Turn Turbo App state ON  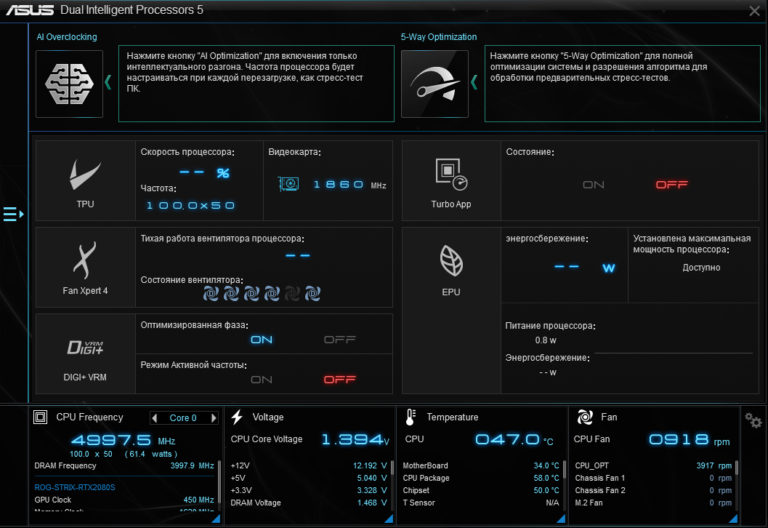pyautogui.click(x=593, y=185)
